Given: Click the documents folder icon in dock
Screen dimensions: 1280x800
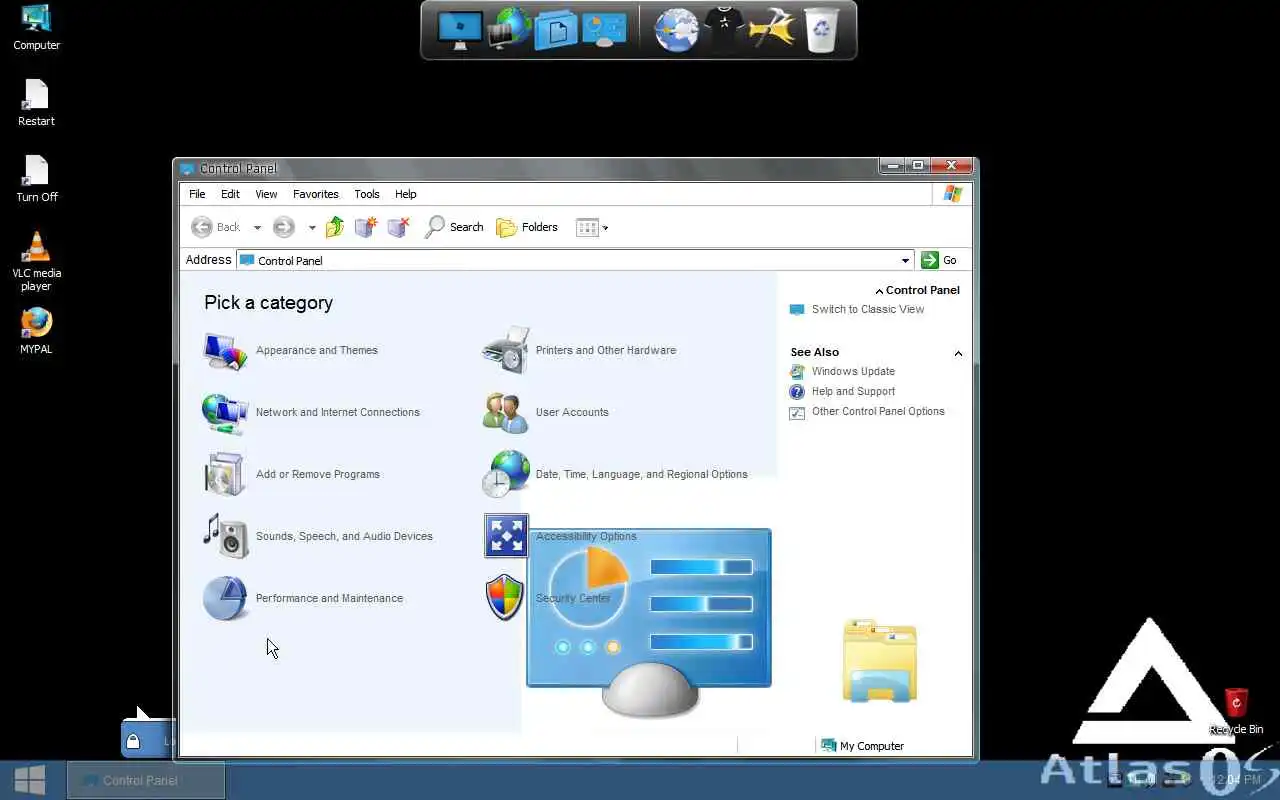Looking at the screenshot, I should coord(556,30).
